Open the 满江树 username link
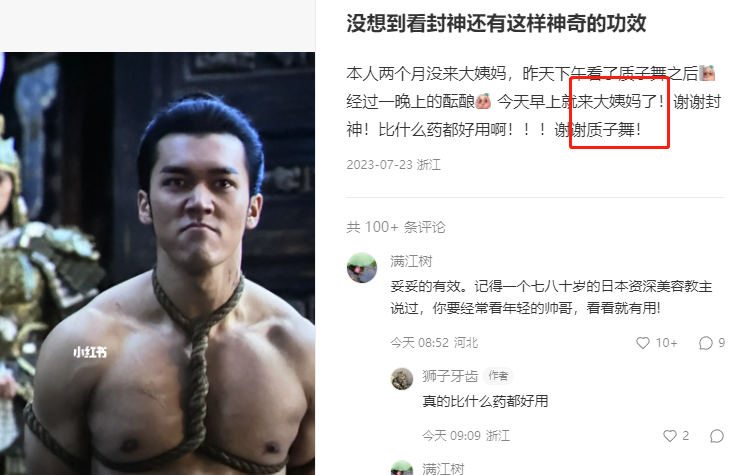The height and width of the screenshot is (475, 748). 411,261
